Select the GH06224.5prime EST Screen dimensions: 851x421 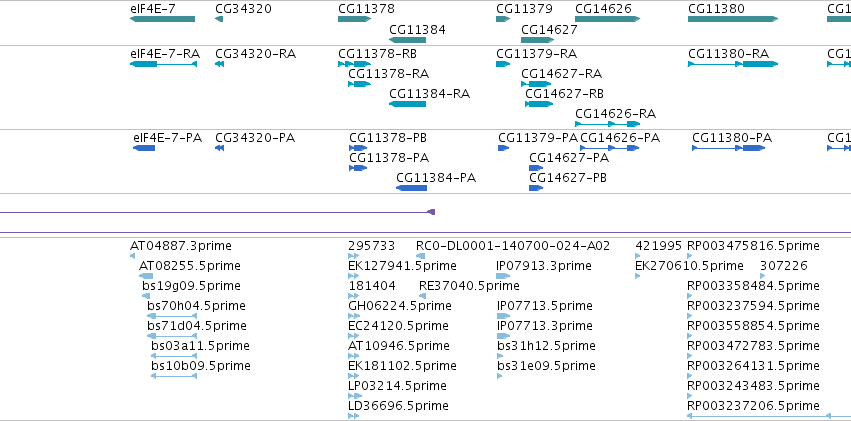click(354, 316)
